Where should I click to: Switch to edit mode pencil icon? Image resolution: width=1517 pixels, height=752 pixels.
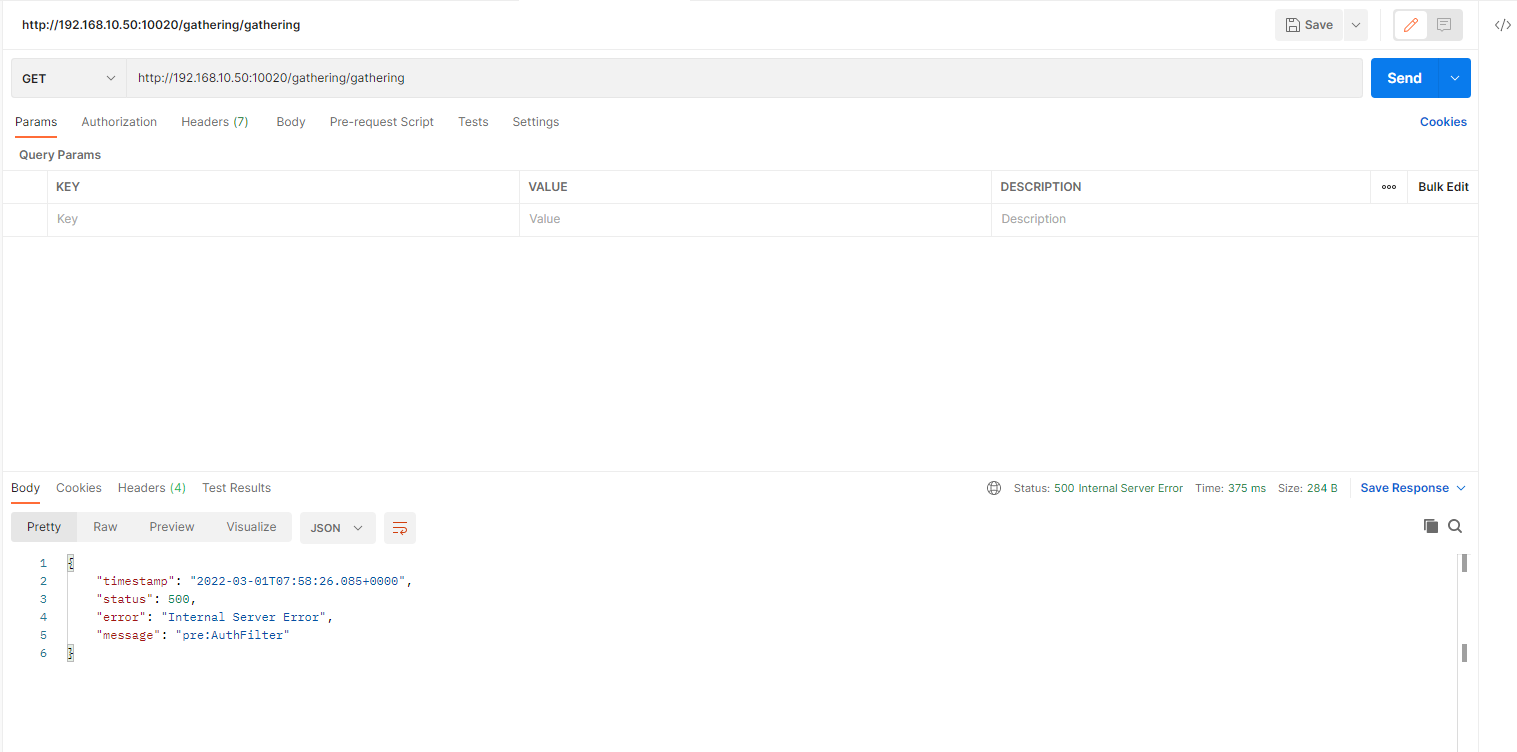click(1410, 25)
